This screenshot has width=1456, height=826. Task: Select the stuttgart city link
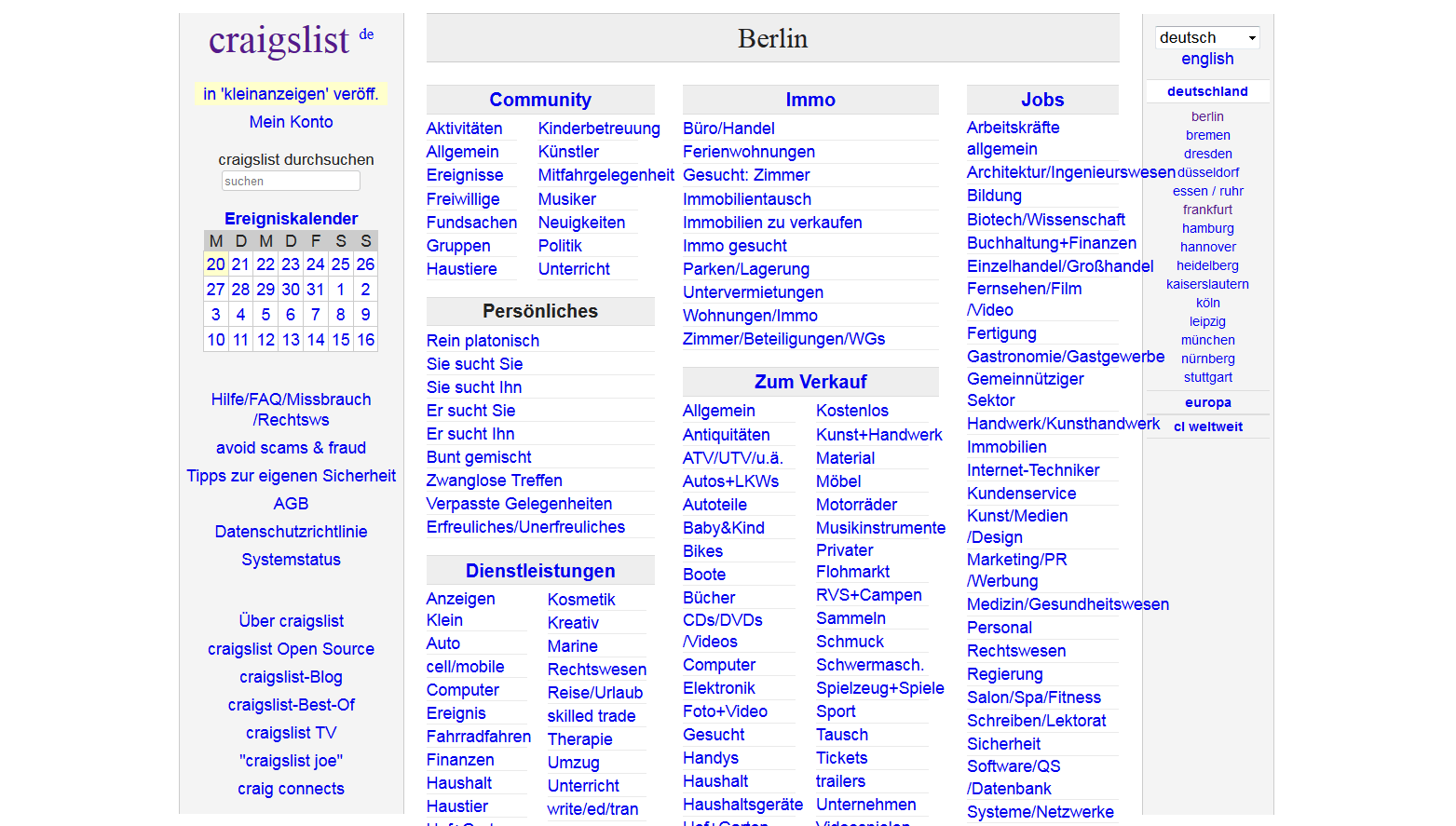(1207, 377)
